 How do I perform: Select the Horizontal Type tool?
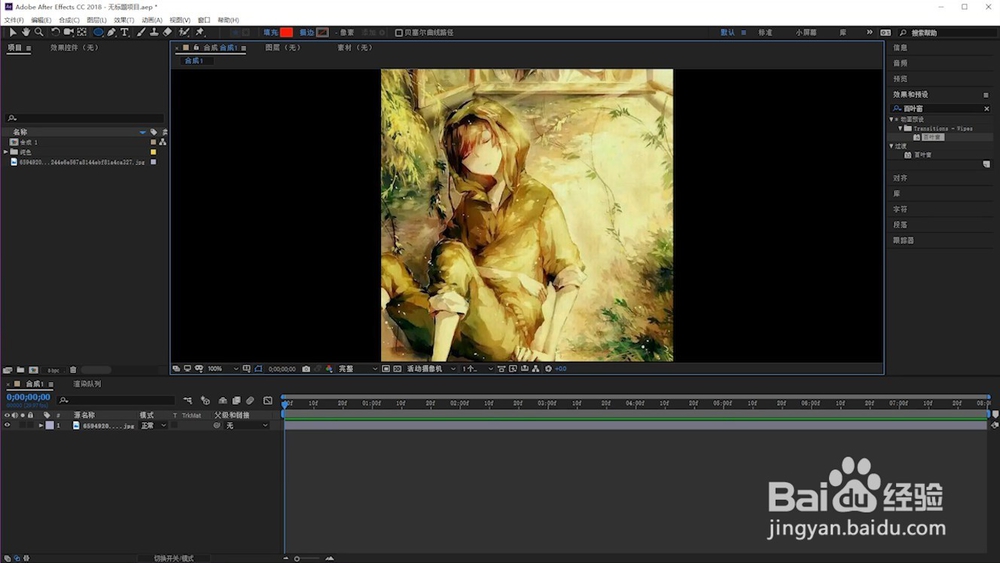(x=124, y=32)
